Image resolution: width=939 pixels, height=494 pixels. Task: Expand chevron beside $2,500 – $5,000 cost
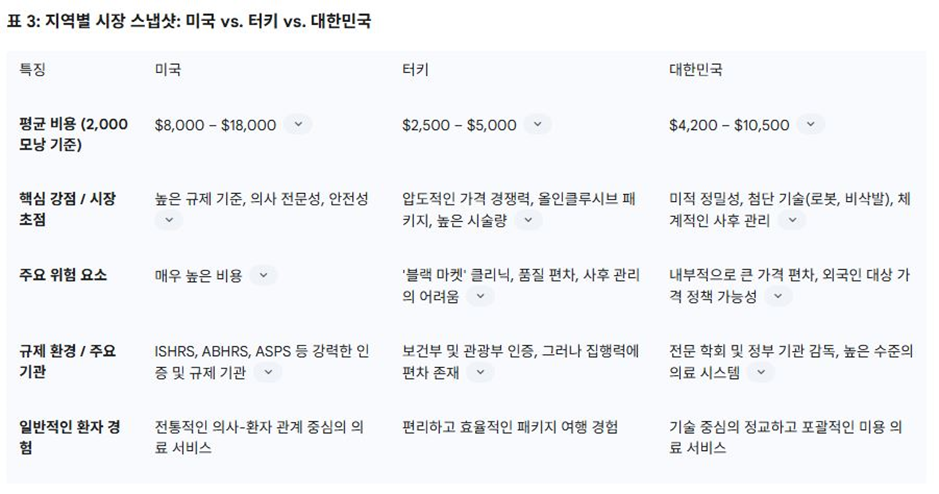click(x=538, y=124)
